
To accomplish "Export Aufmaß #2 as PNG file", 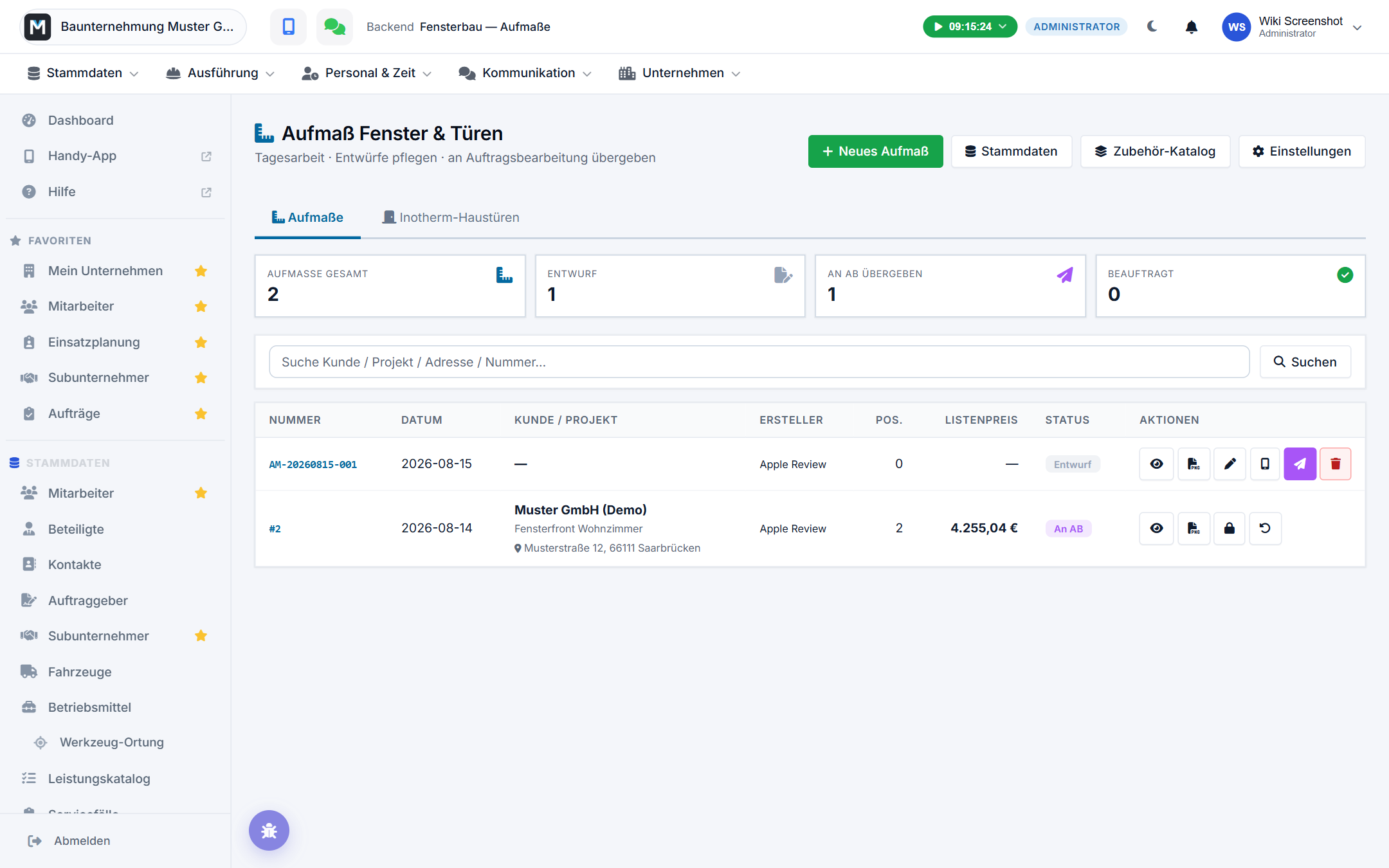I will click(1194, 529).
